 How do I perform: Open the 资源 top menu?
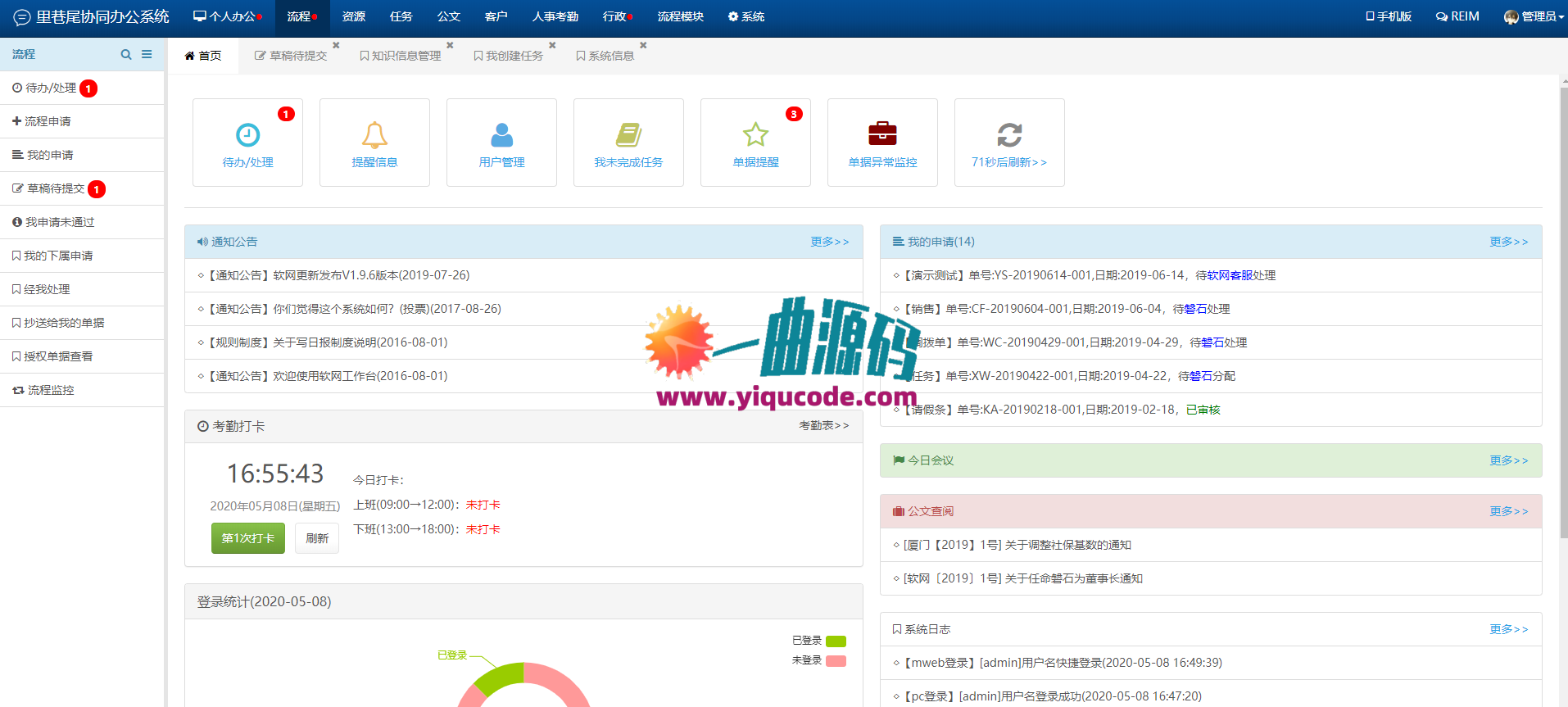[x=354, y=16]
